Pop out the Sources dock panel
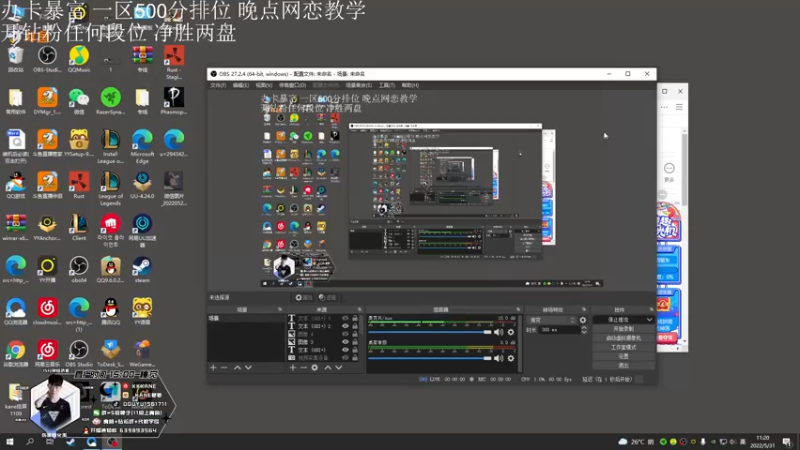This screenshot has width=800, height=450. pyautogui.click(x=359, y=310)
